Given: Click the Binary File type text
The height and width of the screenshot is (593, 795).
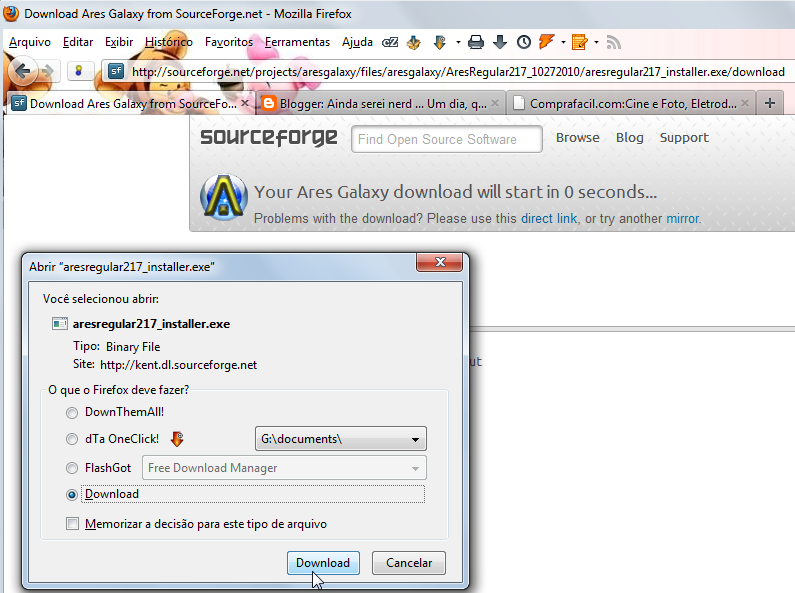Looking at the screenshot, I should pyautogui.click(x=133, y=347).
